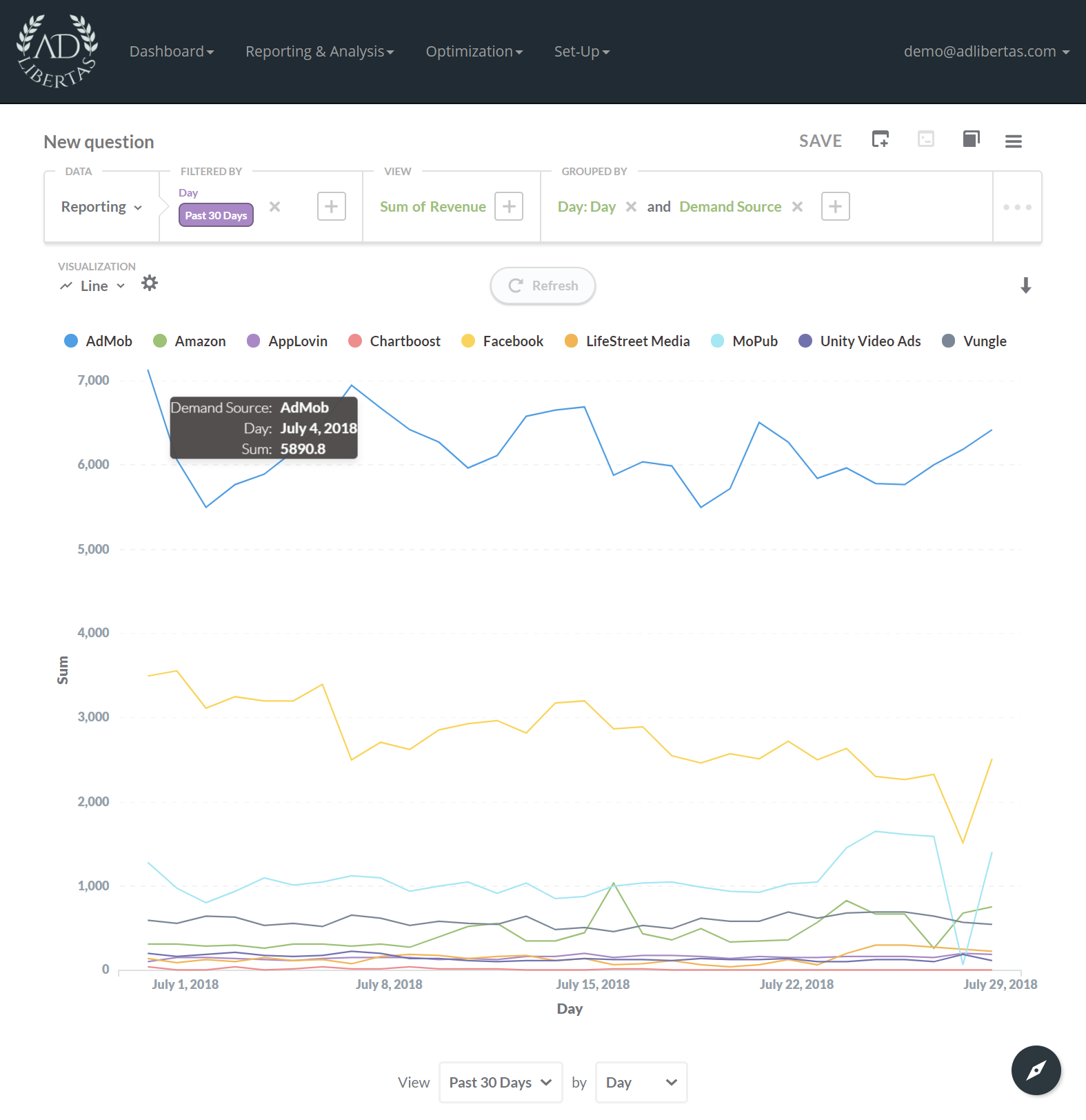Open the hamburger menu icon

[1013, 141]
